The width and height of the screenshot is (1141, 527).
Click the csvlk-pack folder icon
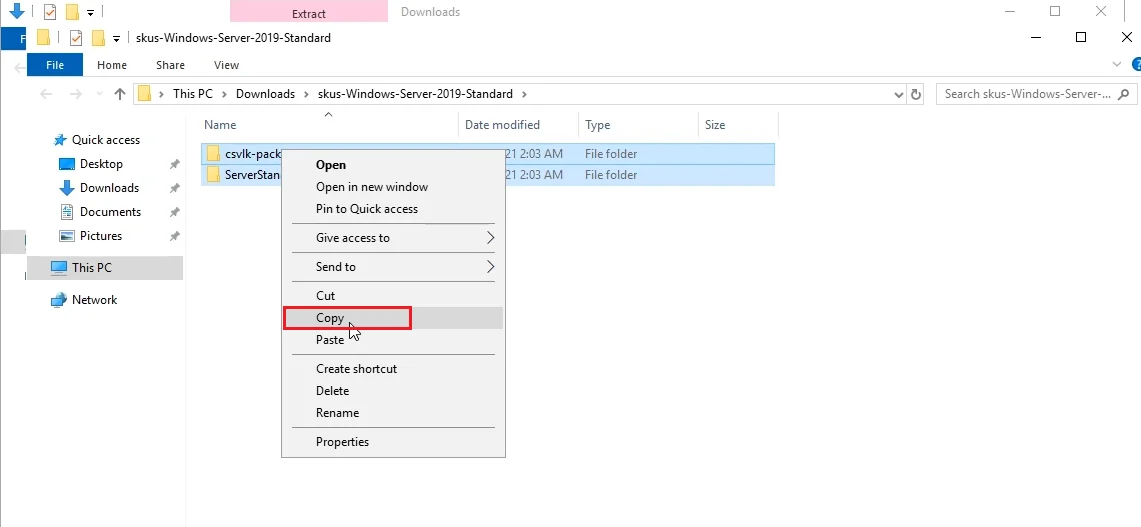(213, 154)
